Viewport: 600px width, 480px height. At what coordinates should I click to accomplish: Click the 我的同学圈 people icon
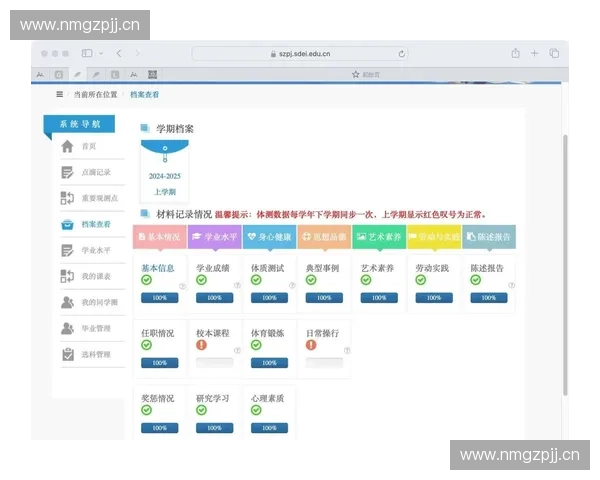click(67, 302)
